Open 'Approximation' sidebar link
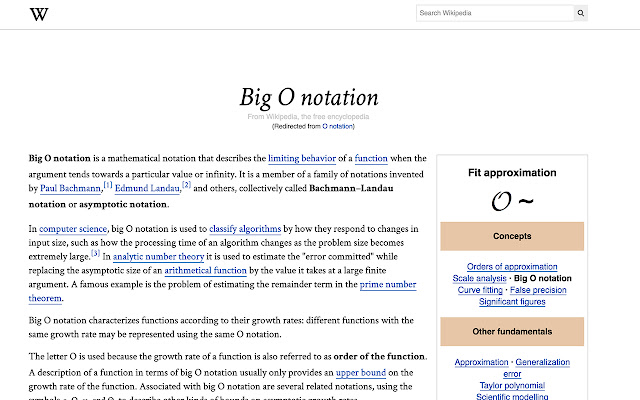Image resolution: width=640 pixels, height=400 pixels. [x=482, y=362]
